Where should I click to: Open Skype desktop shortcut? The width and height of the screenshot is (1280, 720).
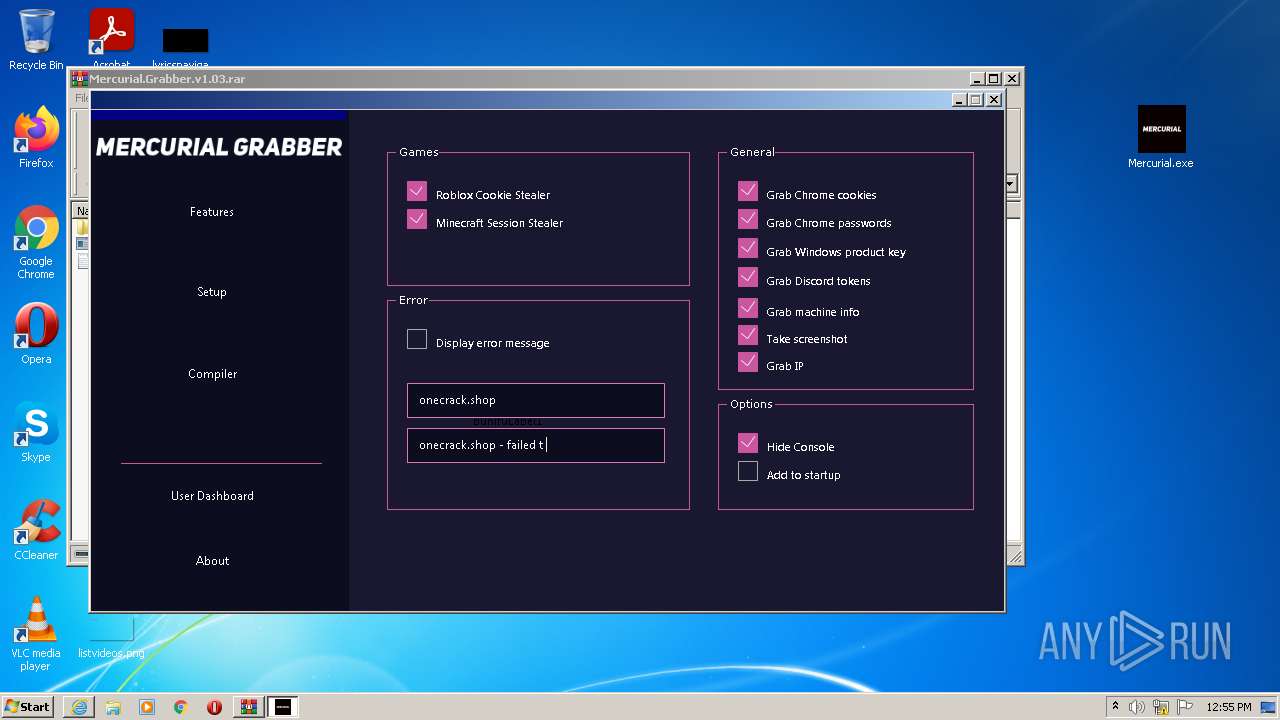point(36,432)
